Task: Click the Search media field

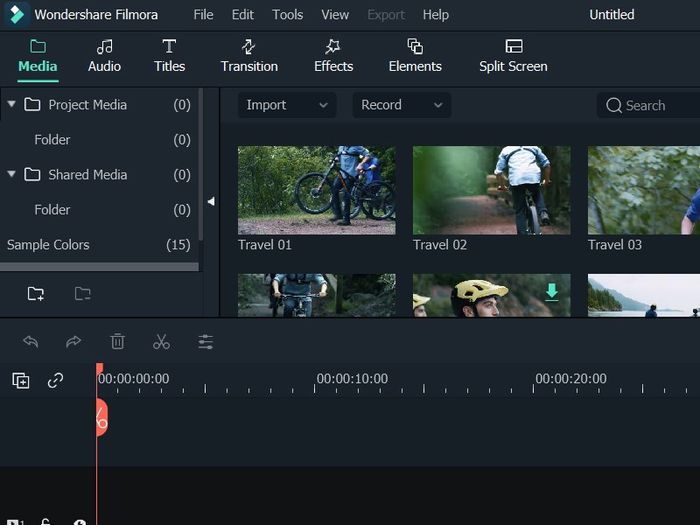Action: point(648,105)
